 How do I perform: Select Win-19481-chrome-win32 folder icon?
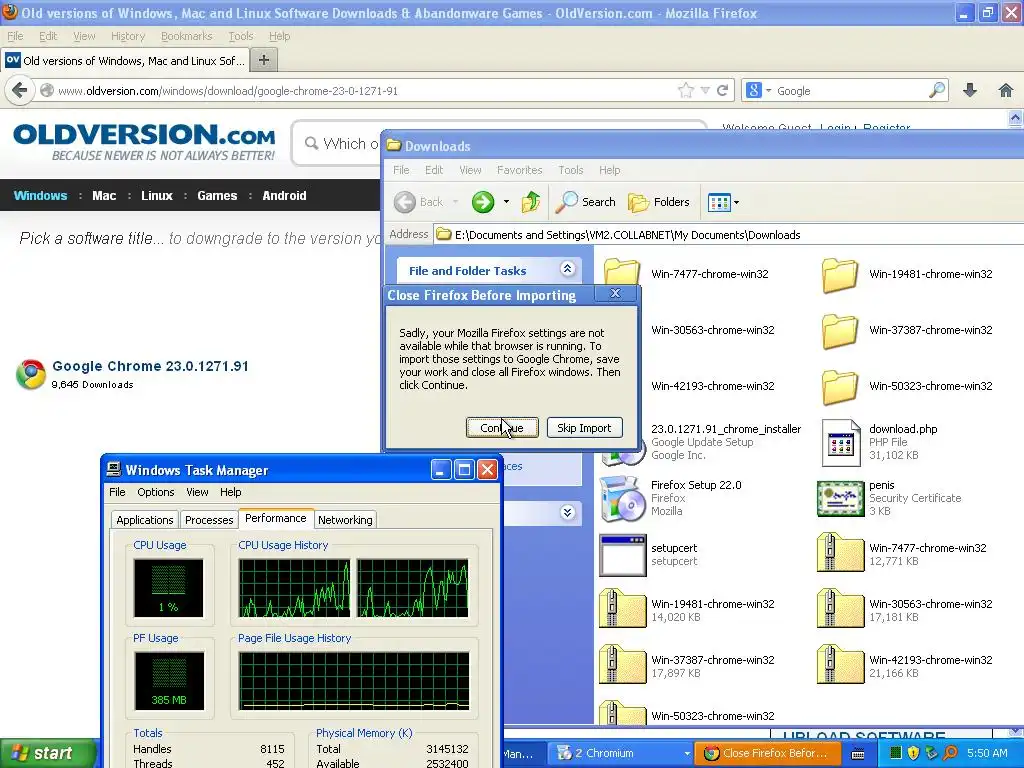coord(840,274)
